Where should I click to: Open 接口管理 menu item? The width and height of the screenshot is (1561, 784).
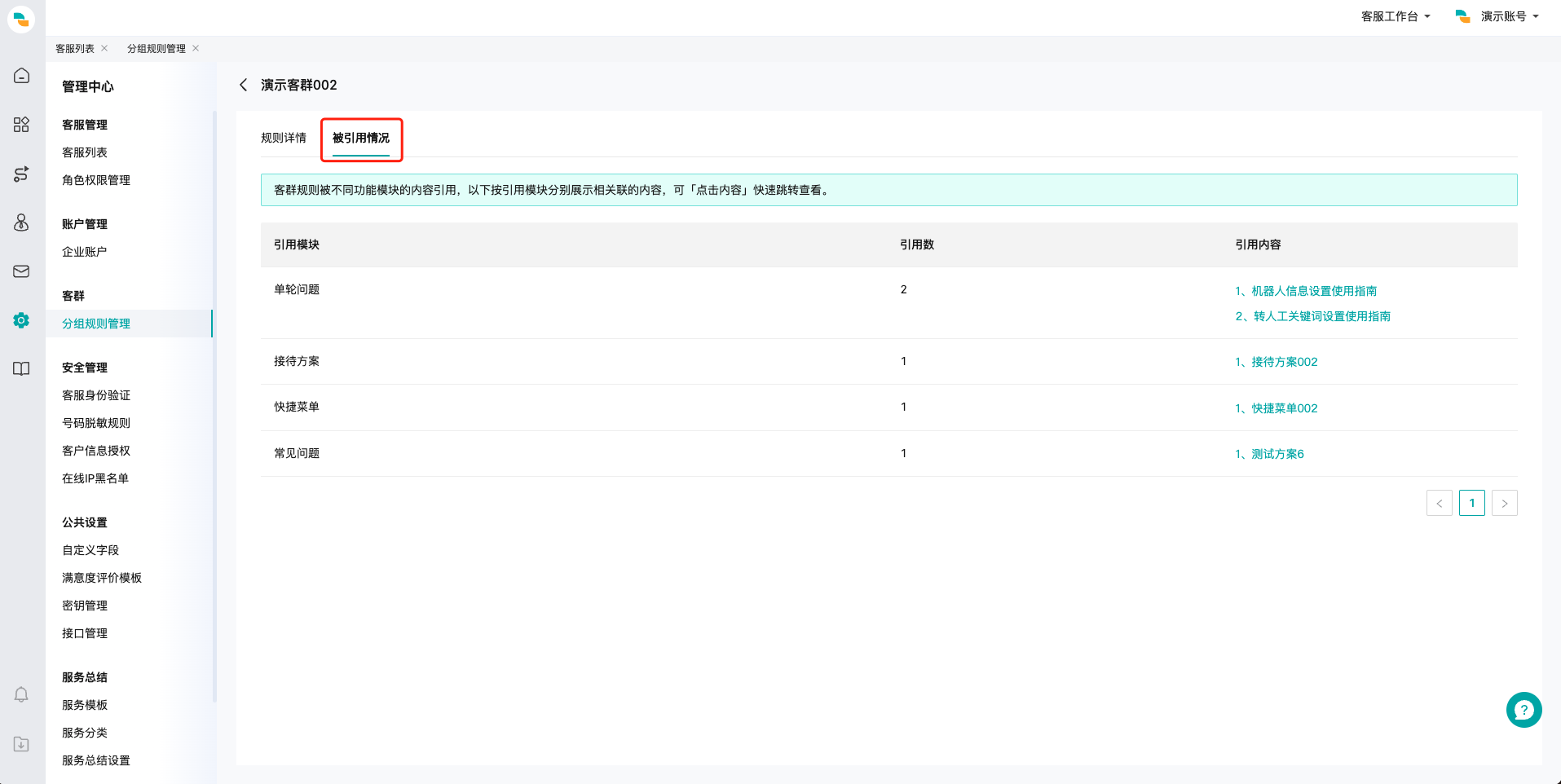85,633
